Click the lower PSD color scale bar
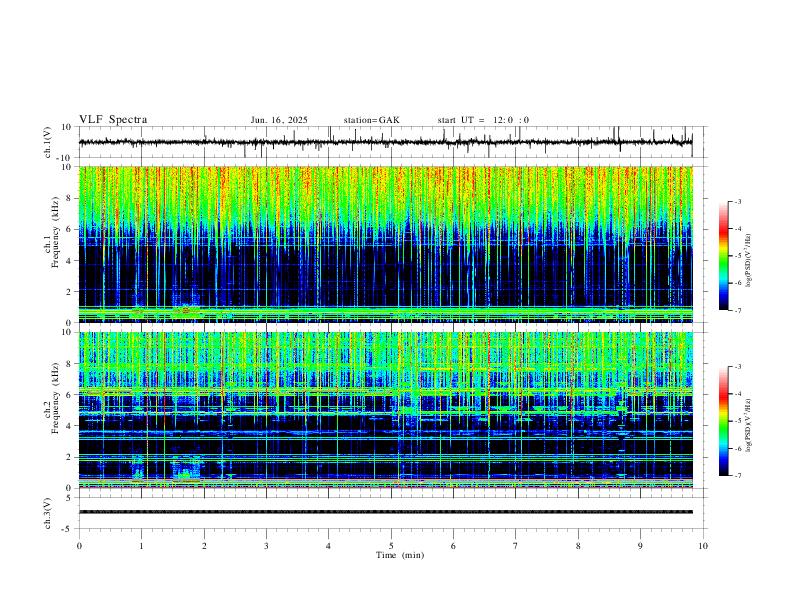The height and width of the screenshot is (612, 792). click(x=724, y=421)
